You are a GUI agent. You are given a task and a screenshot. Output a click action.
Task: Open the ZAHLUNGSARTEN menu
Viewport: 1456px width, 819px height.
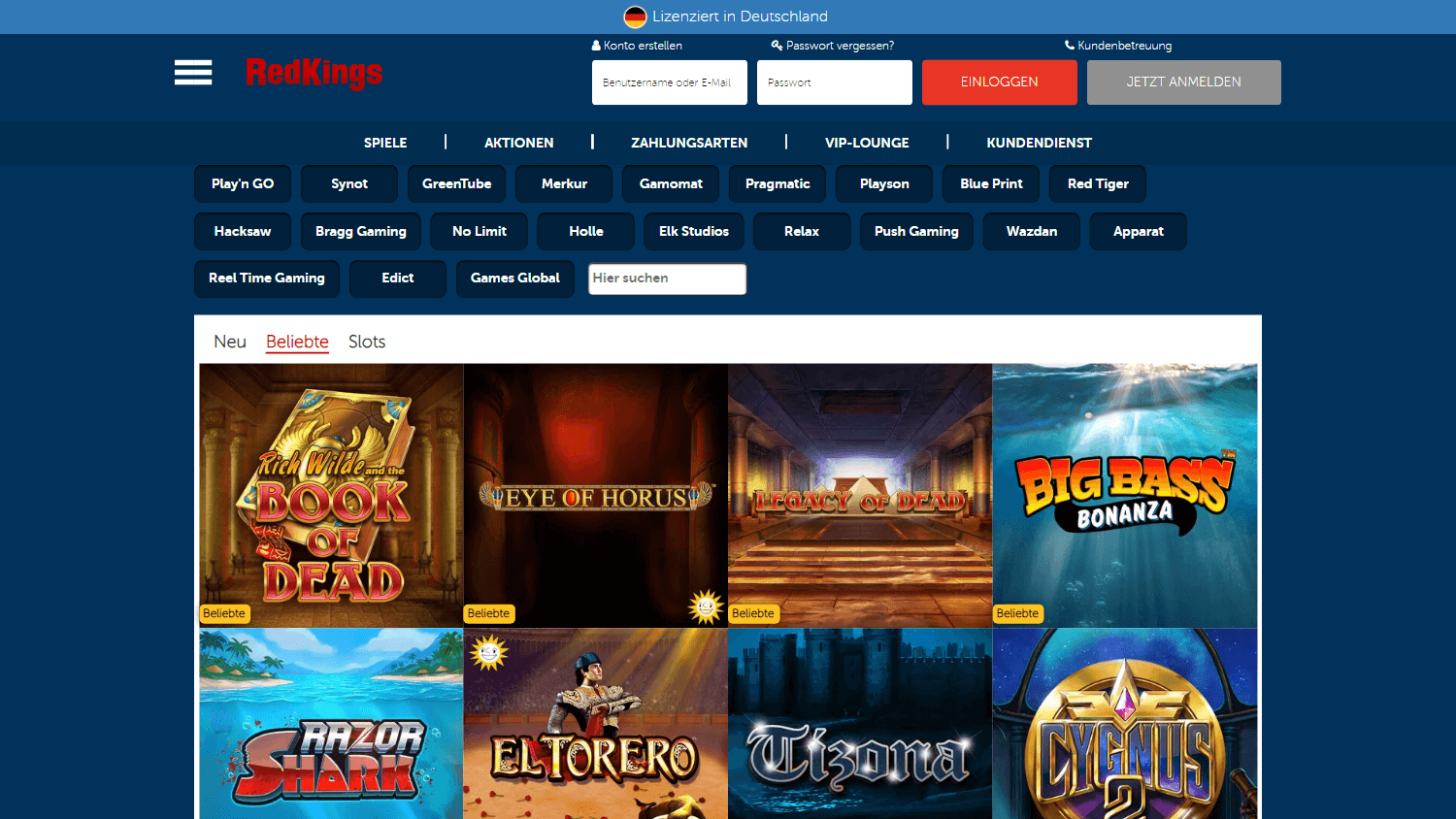pos(689,143)
